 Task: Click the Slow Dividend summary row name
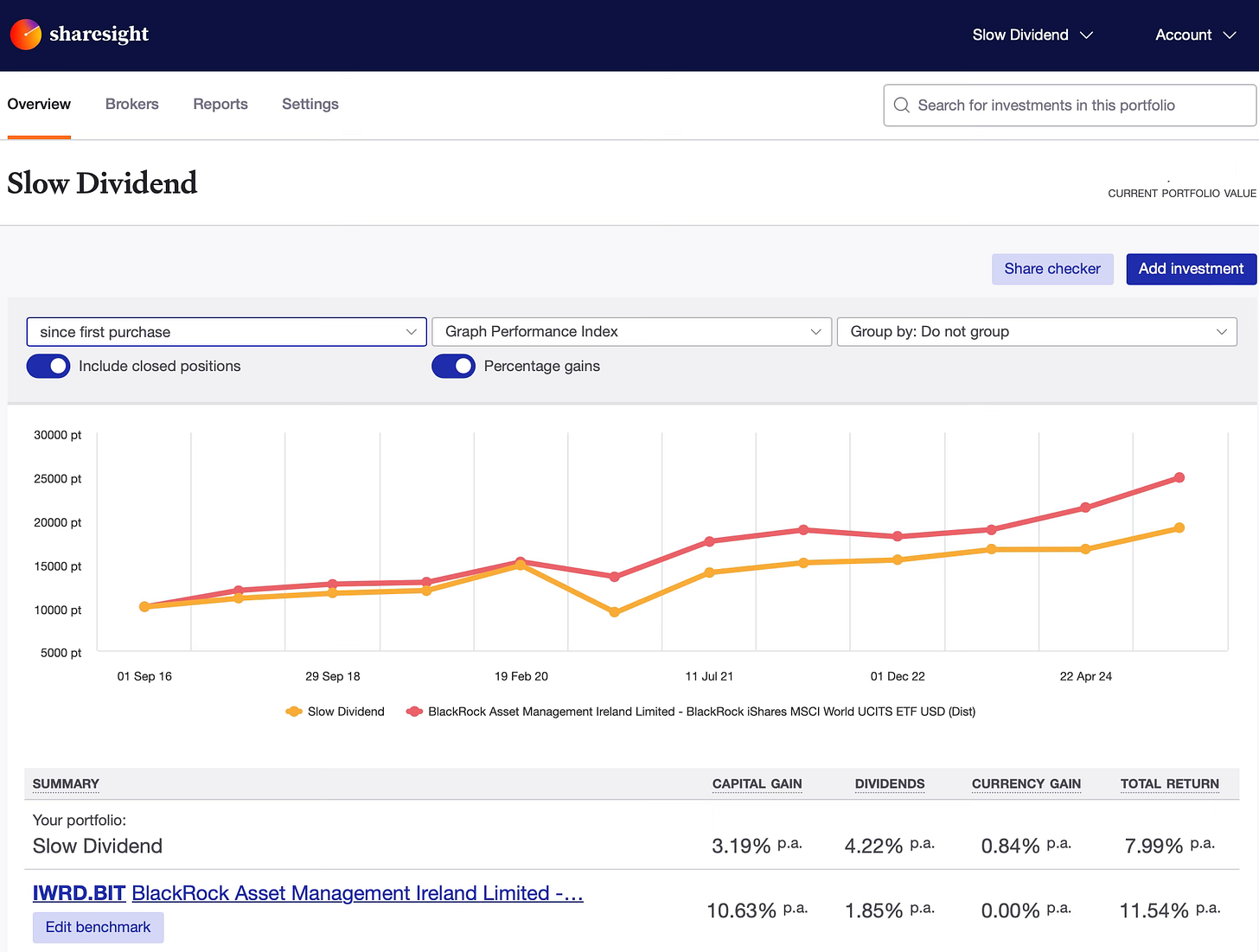tap(98, 846)
